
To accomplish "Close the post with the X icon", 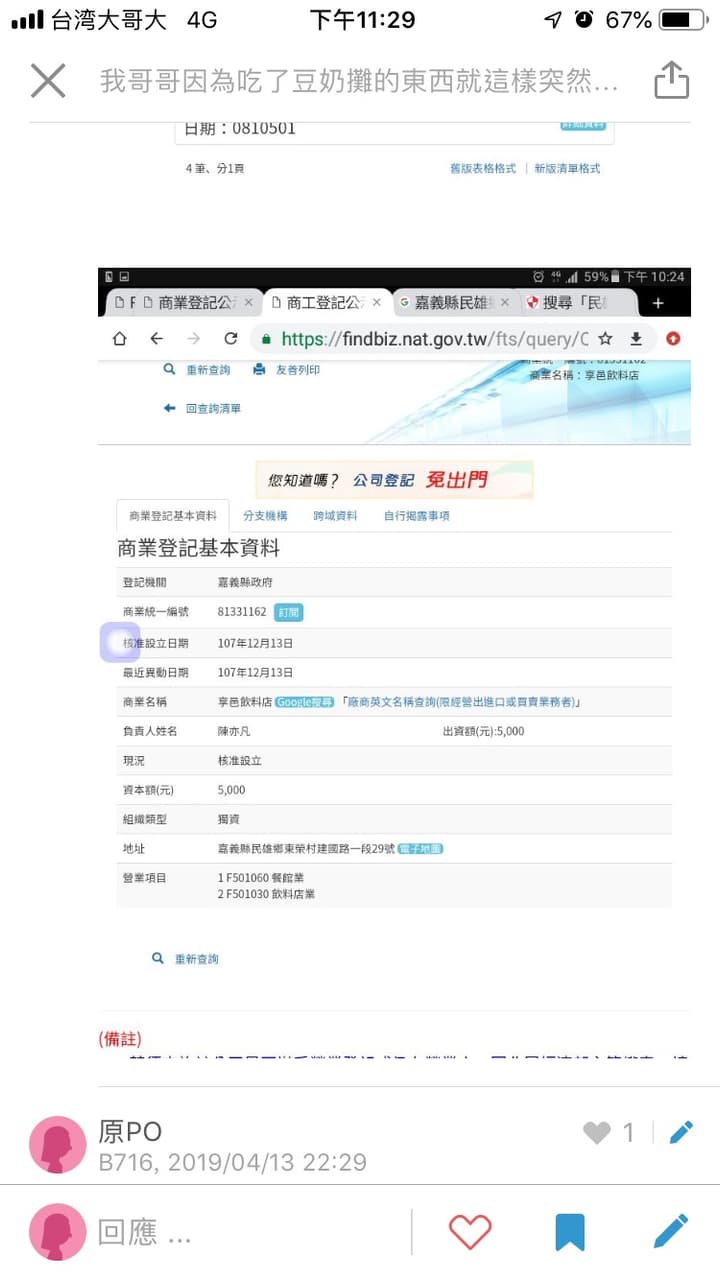I will (48, 80).
